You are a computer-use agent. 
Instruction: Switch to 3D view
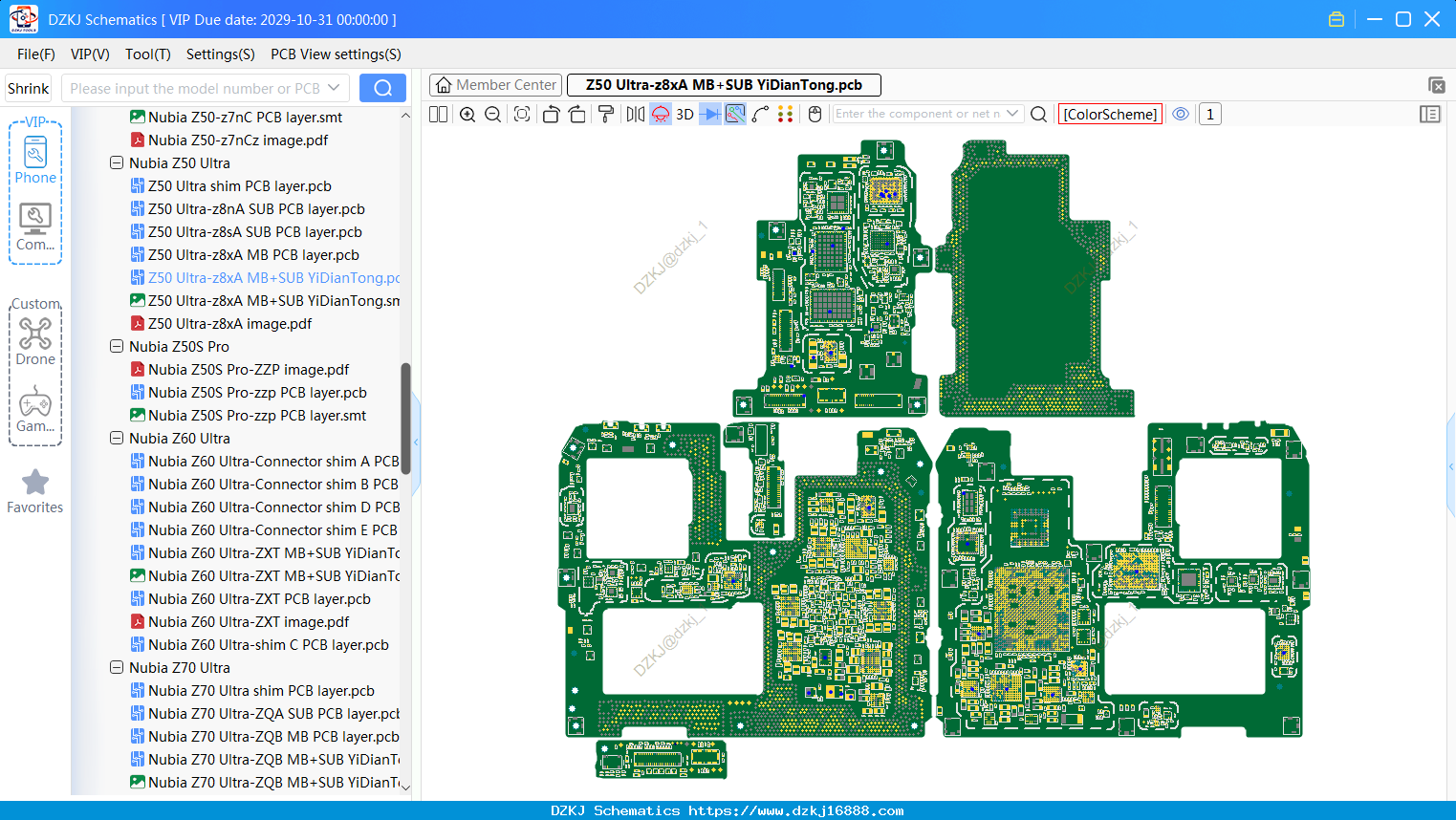coord(685,115)
